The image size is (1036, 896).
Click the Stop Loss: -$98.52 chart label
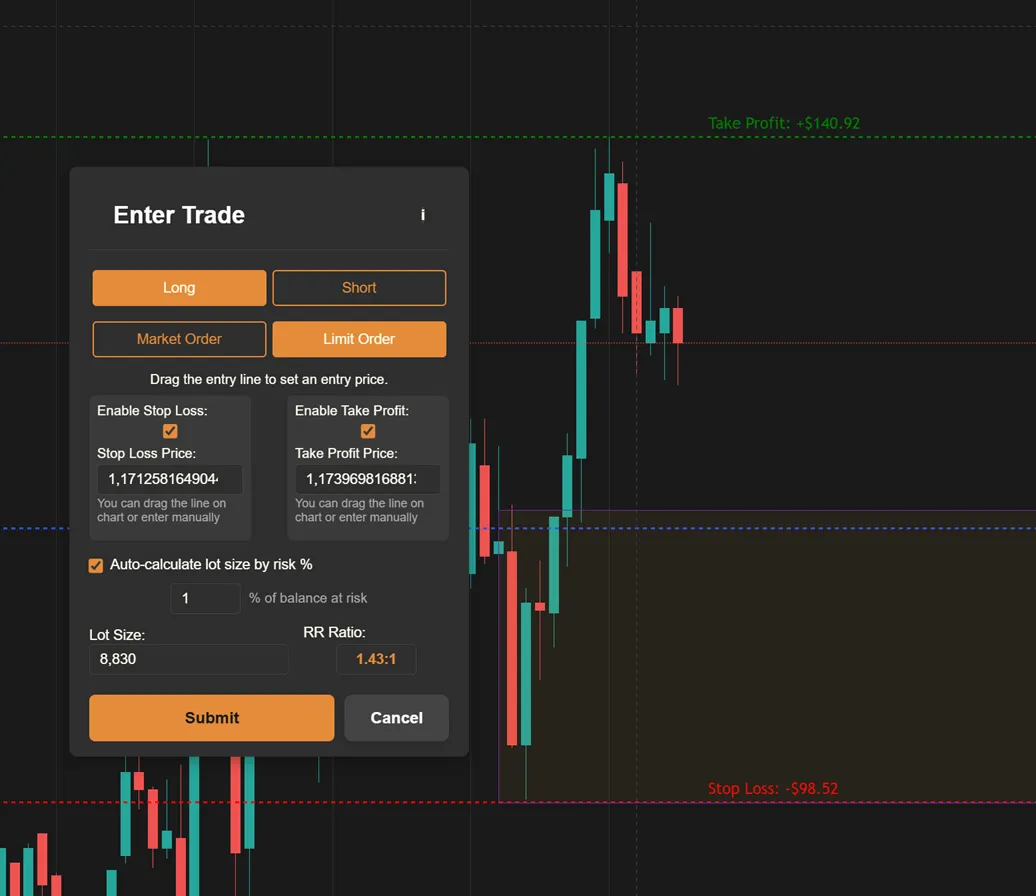(x=772, y=788)
